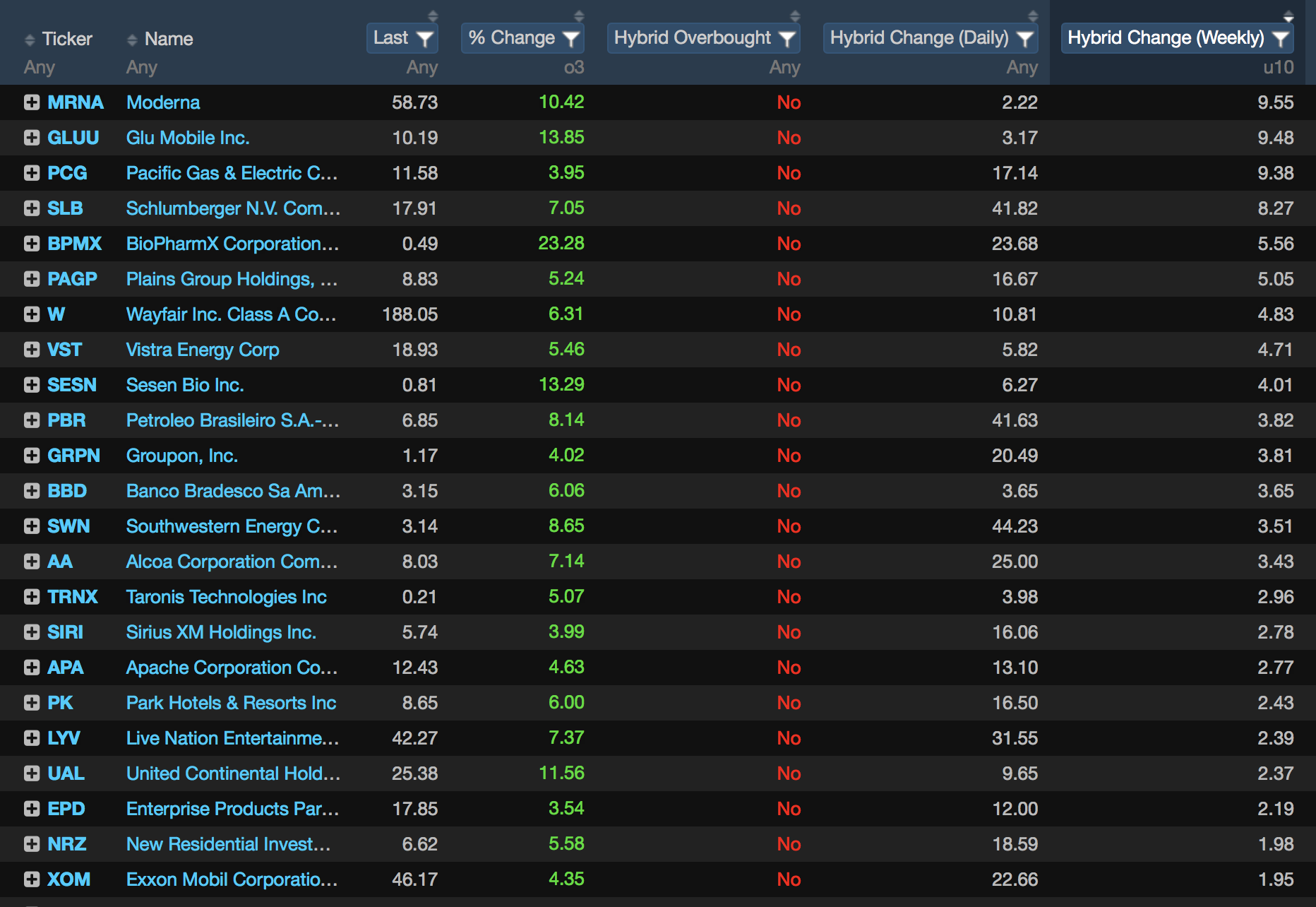
Task: Click plus icon on AA row
Action: click(31, 562)
